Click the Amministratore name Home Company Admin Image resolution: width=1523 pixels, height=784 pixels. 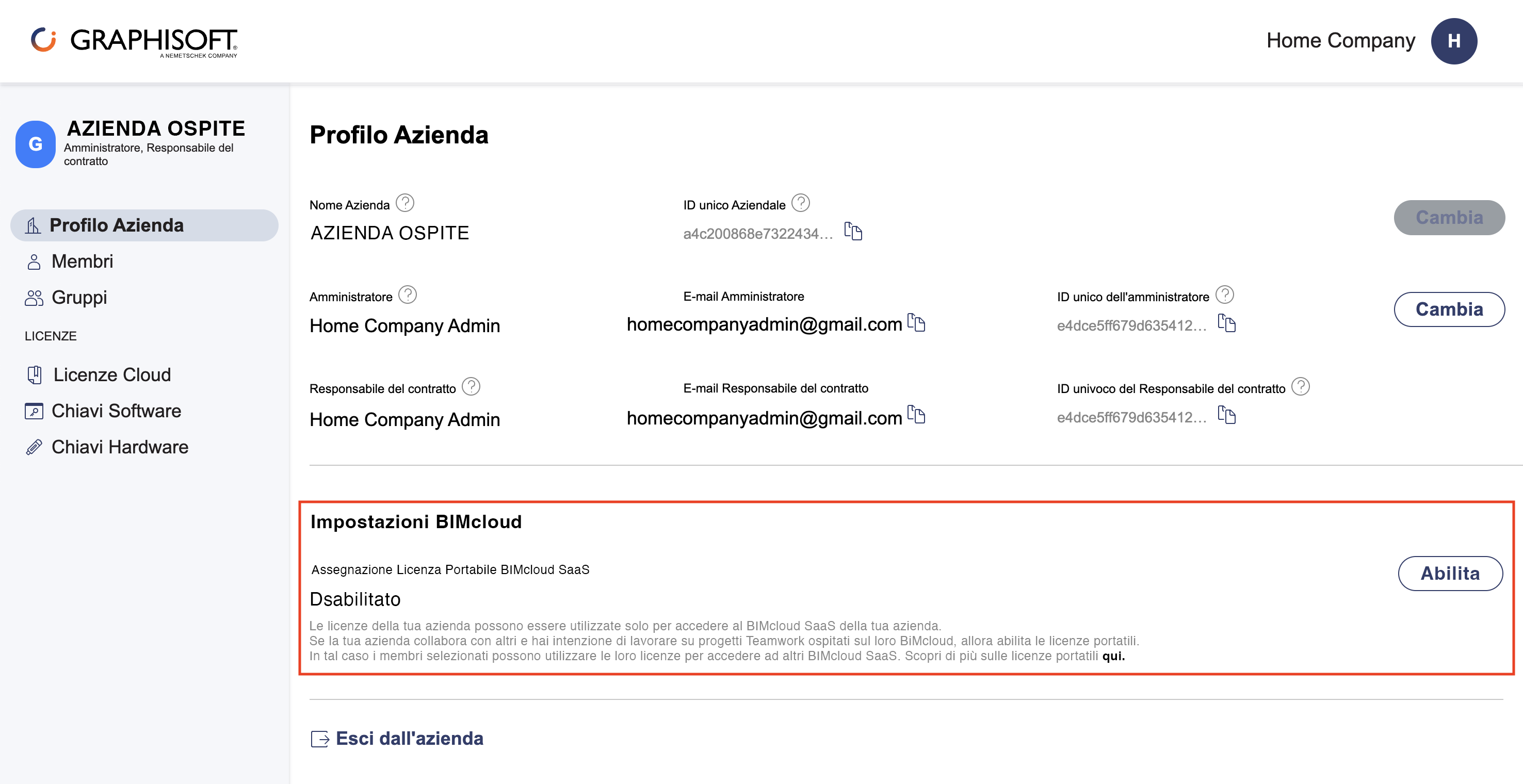pos(404,325)
